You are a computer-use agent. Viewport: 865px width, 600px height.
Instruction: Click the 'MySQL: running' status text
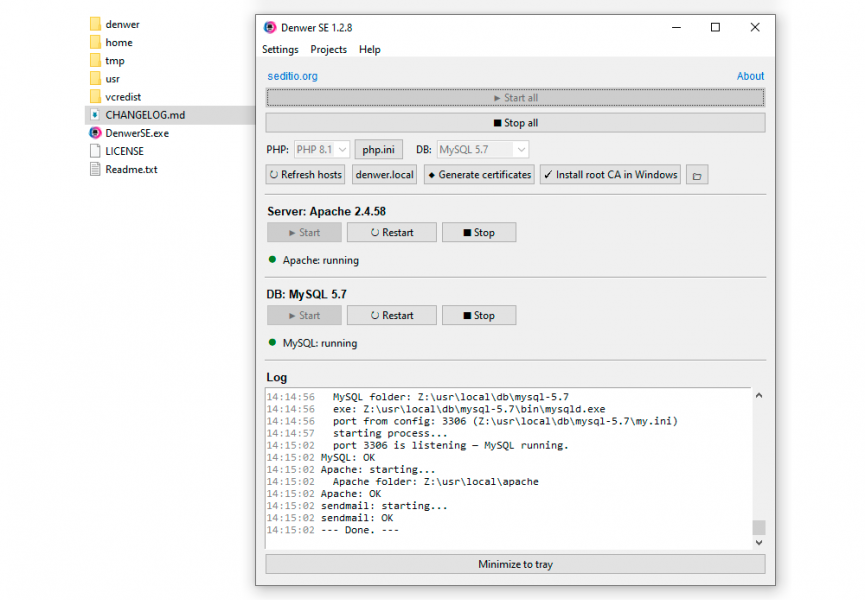coord(320,343)
